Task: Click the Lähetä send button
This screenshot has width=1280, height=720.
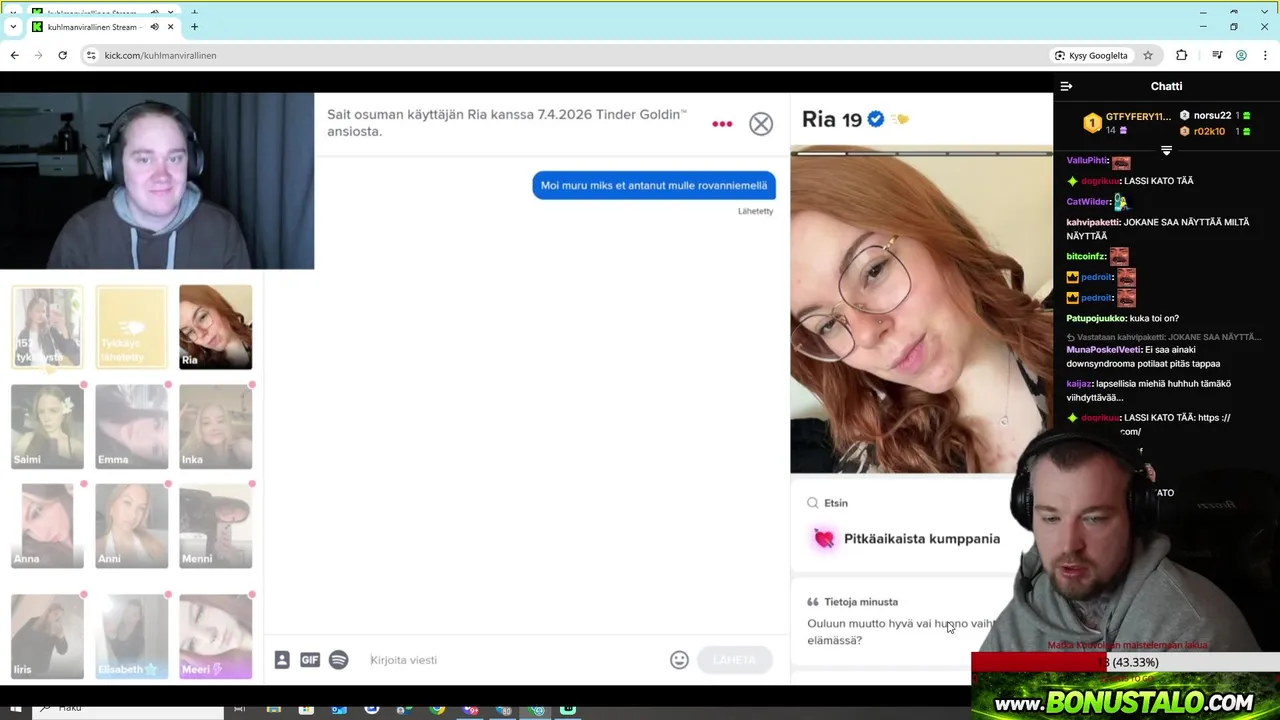Action: pyautogui.click(x=735, y=660)
